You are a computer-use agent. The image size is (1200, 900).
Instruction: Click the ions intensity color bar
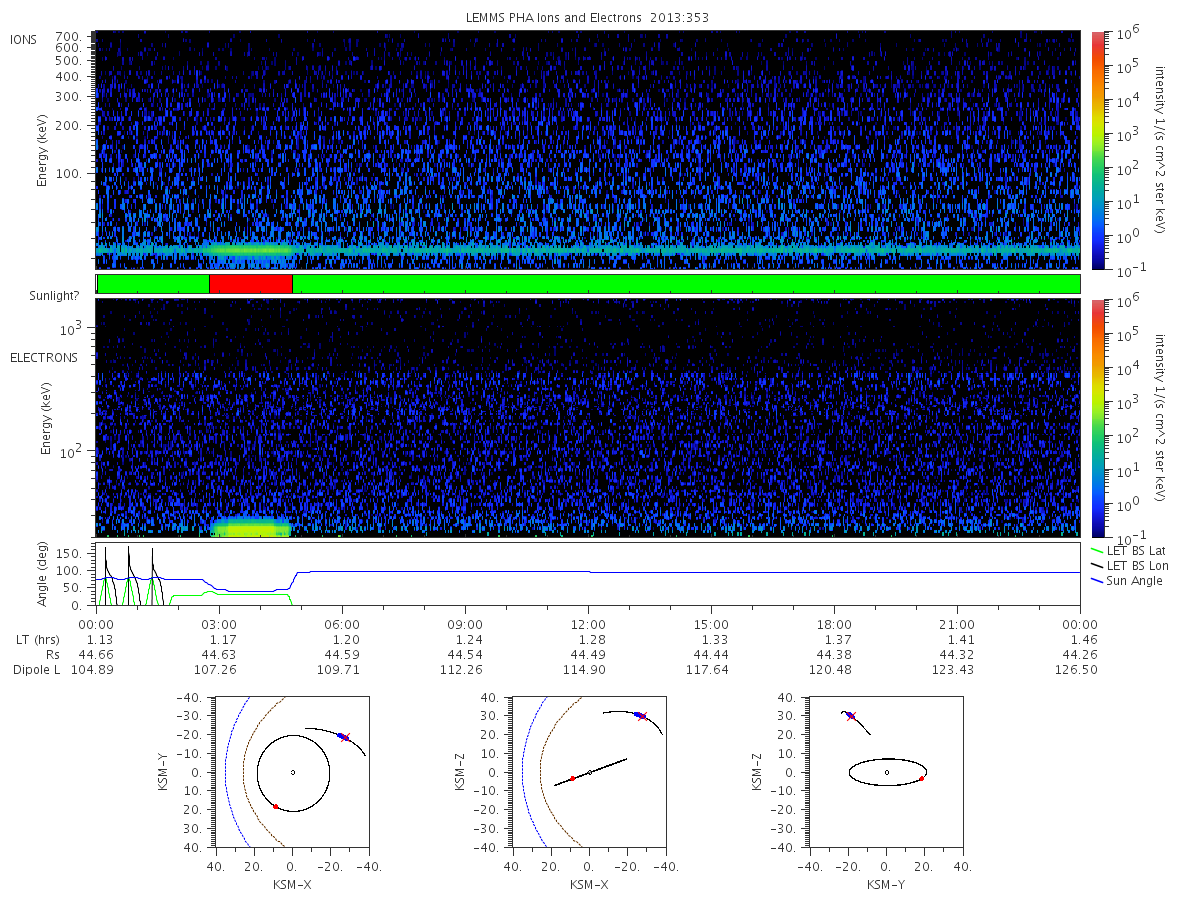[x=1097, y=148]
